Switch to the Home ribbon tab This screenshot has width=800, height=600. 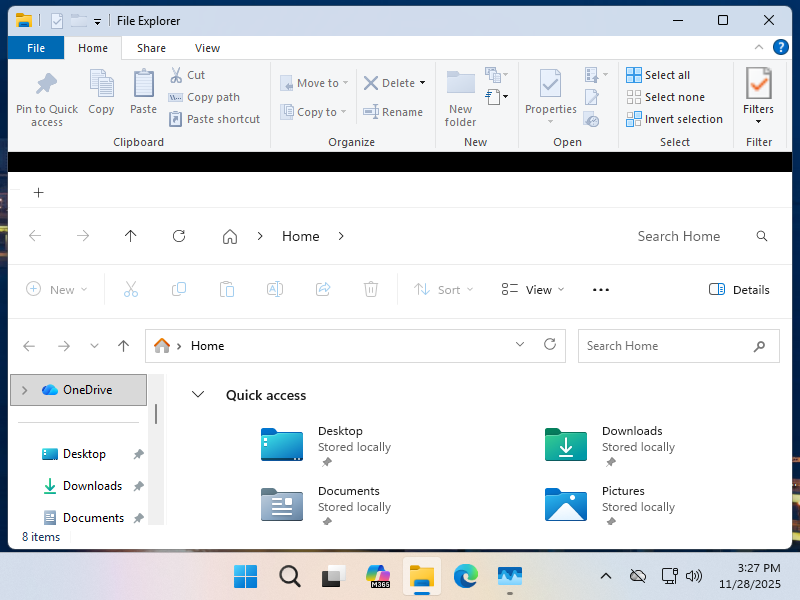pos(93,48)
